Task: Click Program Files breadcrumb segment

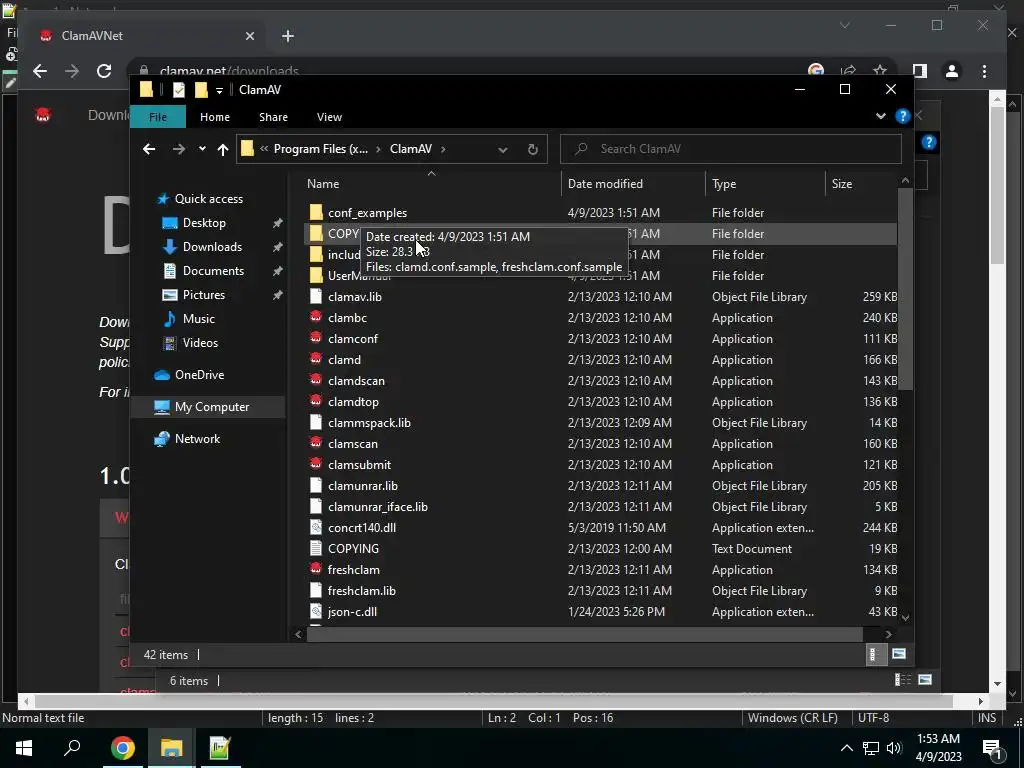Action: point(321,149)
